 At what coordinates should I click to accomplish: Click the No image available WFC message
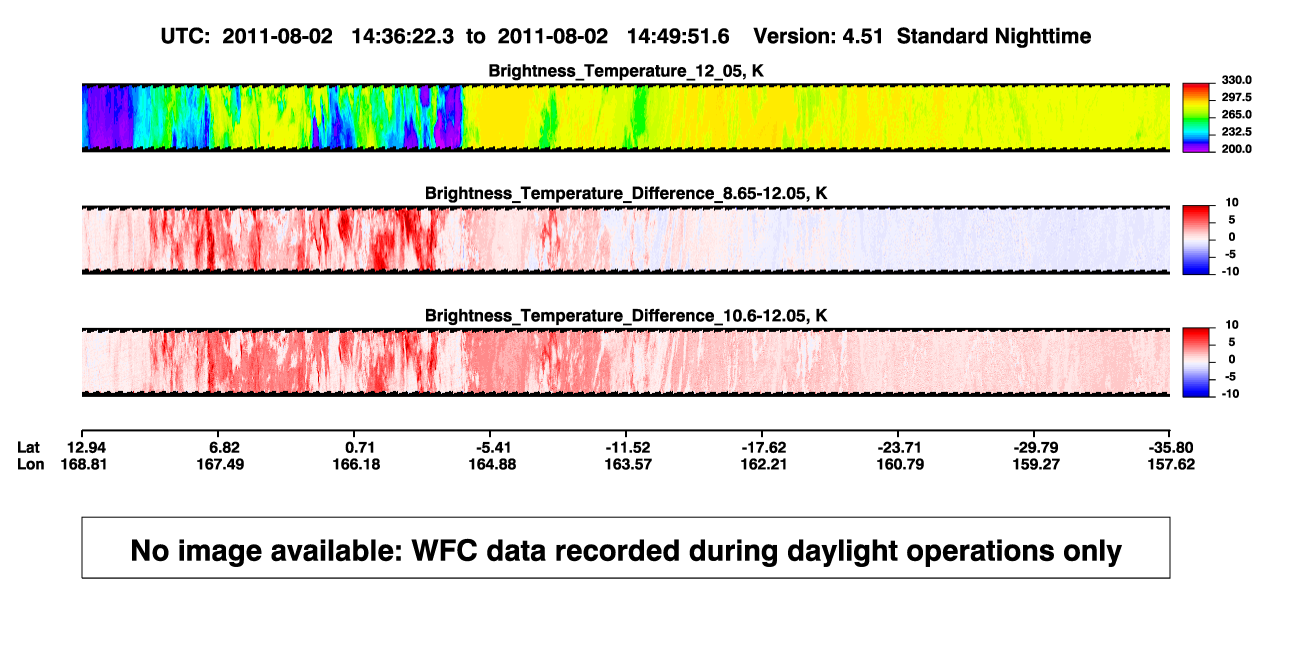coord(626,550)
